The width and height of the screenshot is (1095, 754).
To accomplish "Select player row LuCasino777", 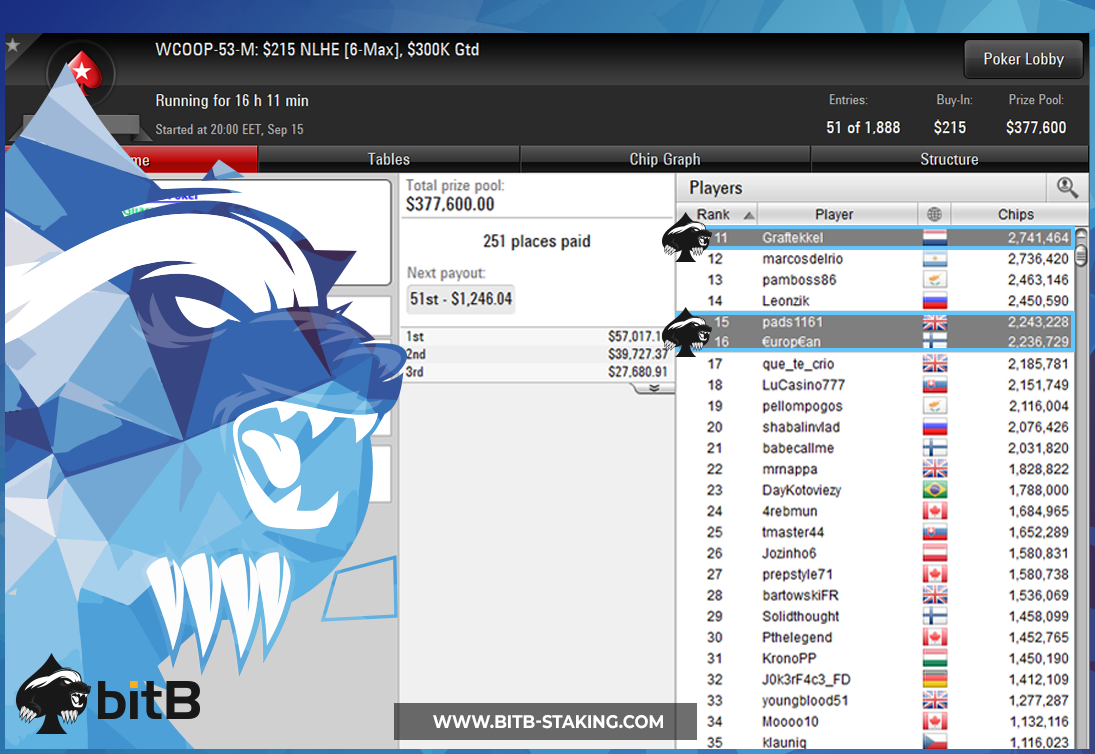I will (876, 385).
